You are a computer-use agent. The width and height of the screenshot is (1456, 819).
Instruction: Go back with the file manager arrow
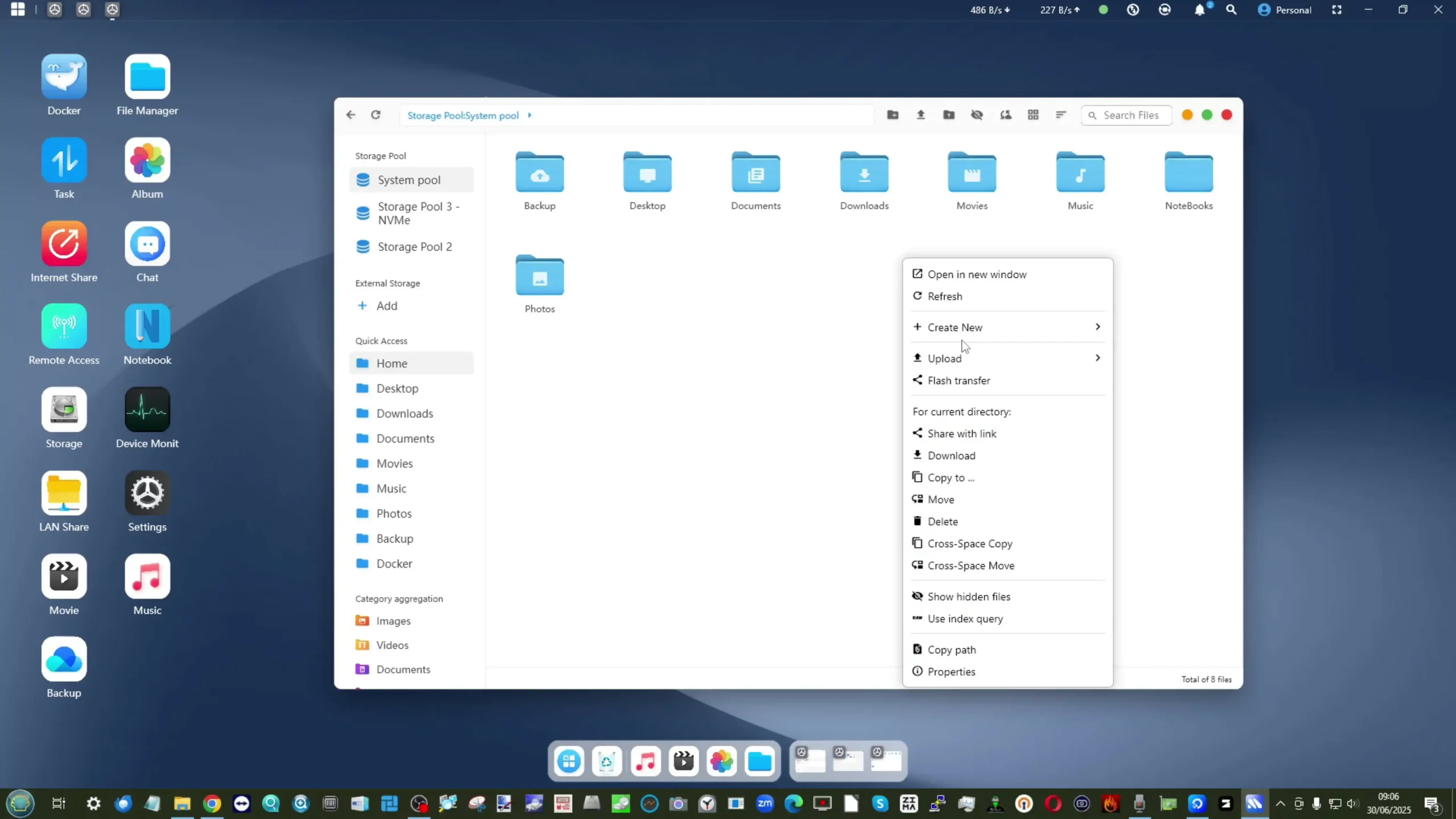point(351,115)
